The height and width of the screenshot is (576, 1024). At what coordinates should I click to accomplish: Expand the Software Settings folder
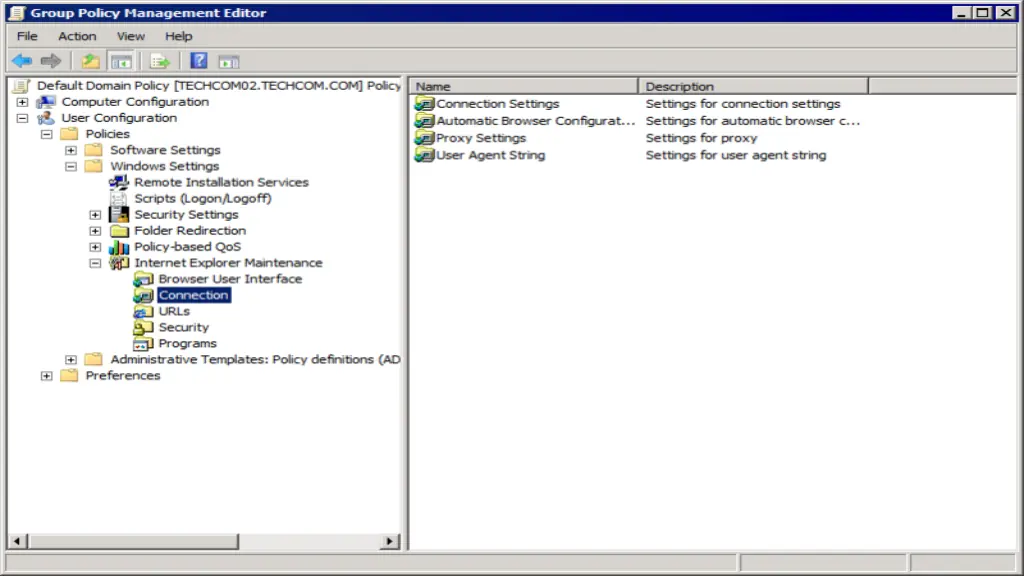pyautogui.click(x=71, y=150)
